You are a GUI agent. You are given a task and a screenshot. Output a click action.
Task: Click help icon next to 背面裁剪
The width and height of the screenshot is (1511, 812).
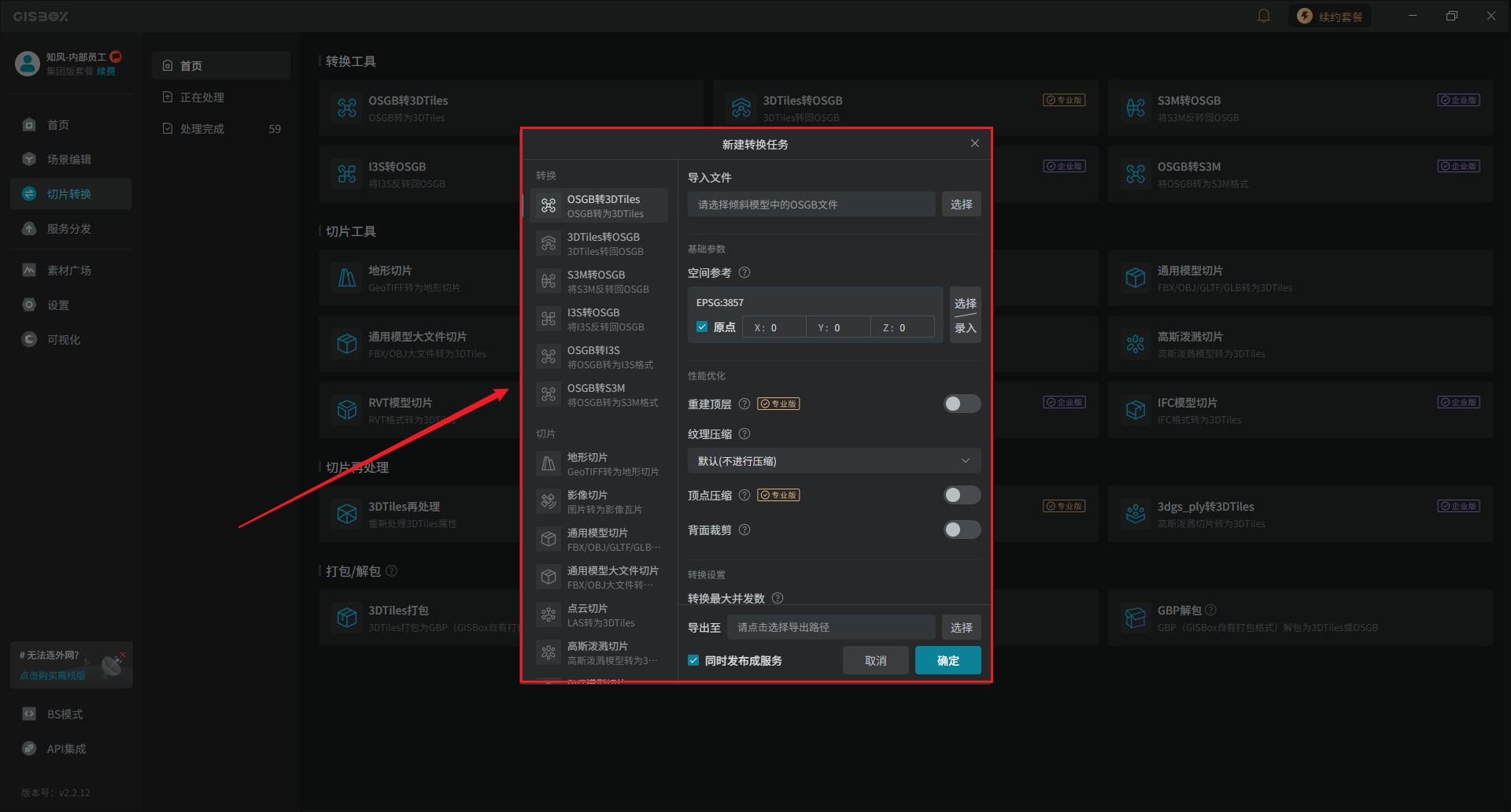[x=744, y=530]
